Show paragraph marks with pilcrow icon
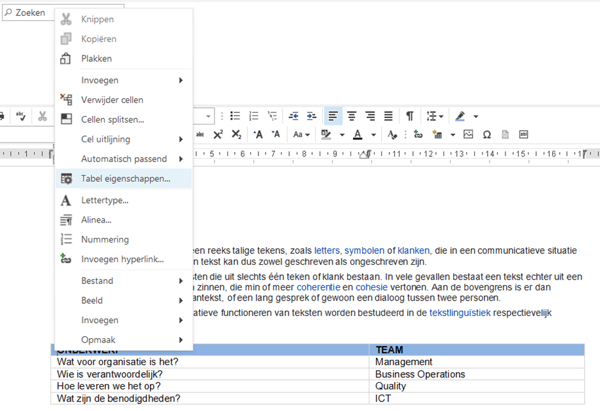 pyautogui.click(x=410, y=116)
